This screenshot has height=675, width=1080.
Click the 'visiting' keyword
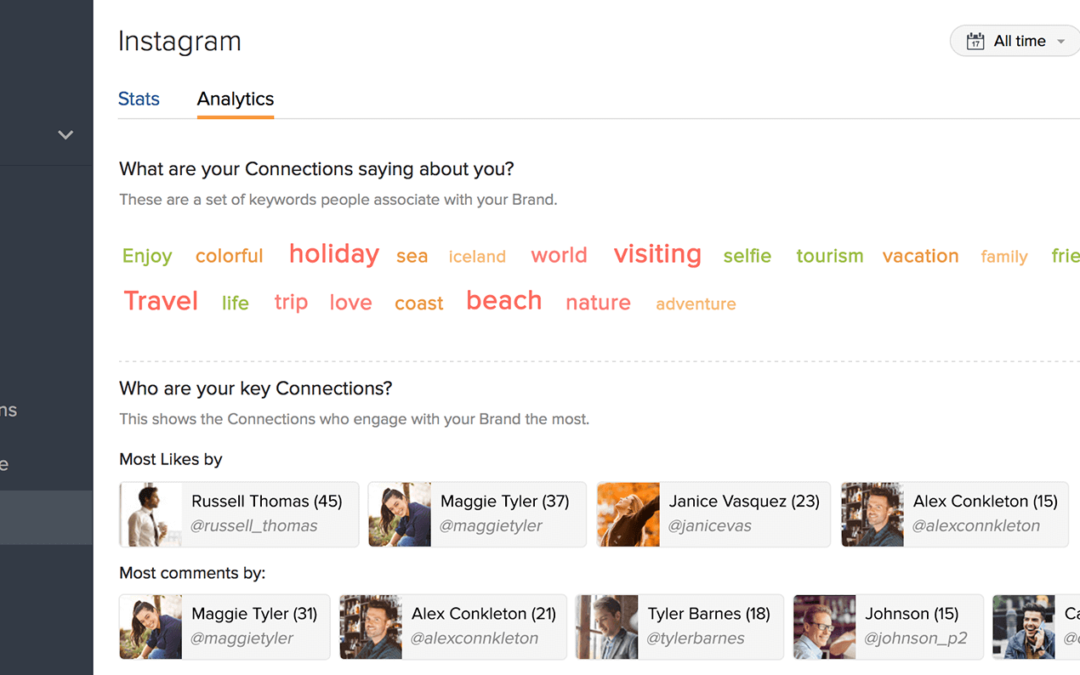pyautogui.click(x=657, y=254)
